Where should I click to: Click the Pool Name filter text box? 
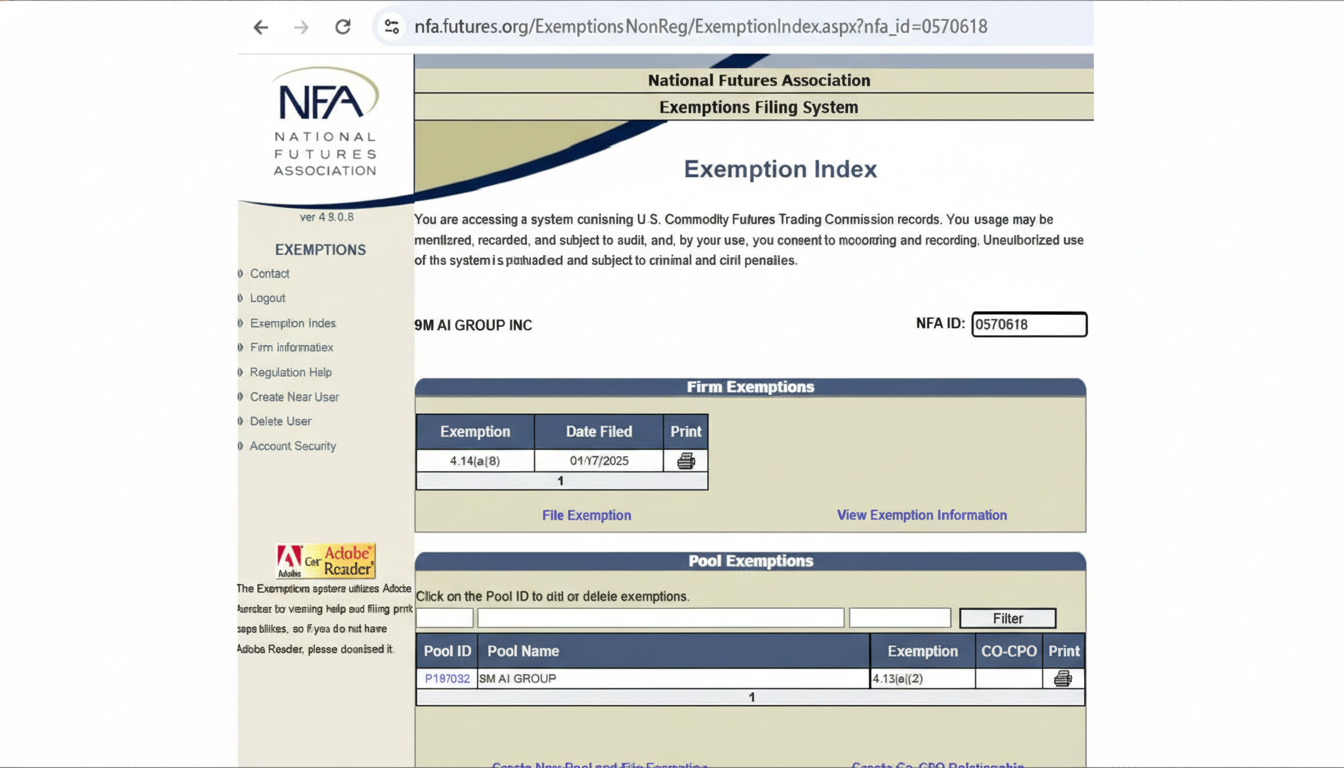[x=660, y=618]
